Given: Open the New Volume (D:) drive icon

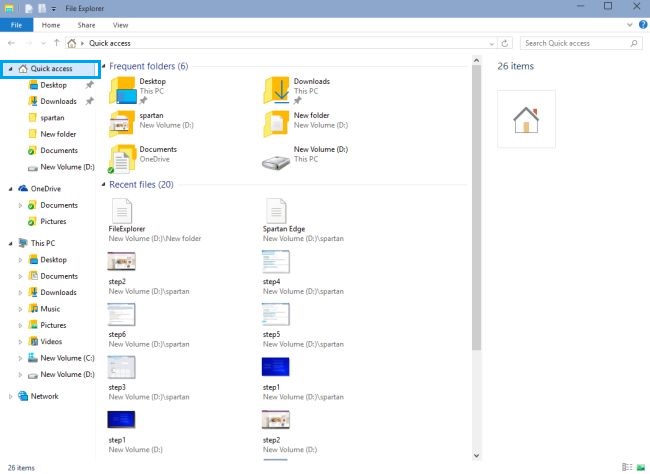Looking at the screenshot, I should [x=276, y=162].
